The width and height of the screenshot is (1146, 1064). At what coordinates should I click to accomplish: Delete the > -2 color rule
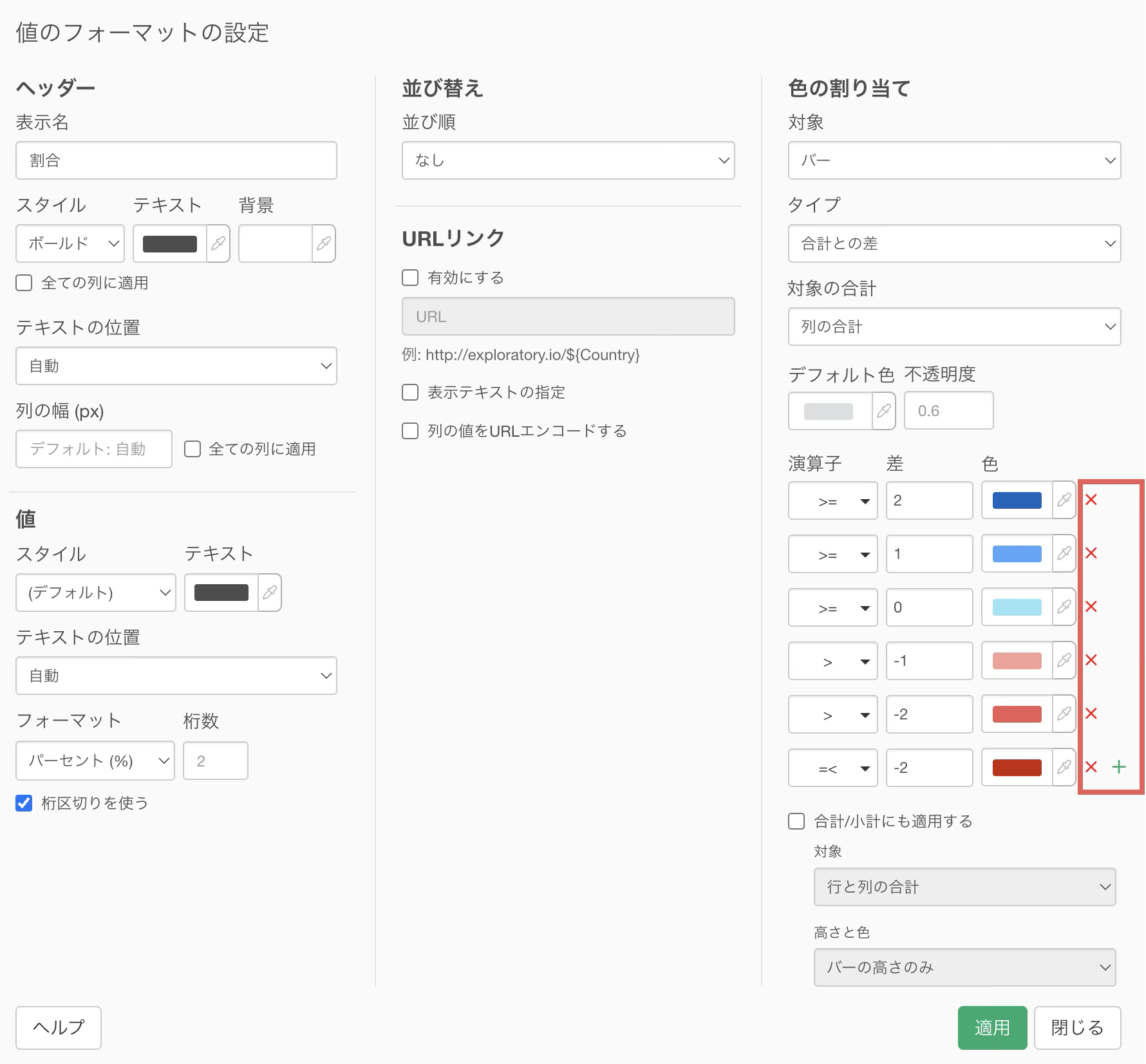pyautogui.click(x=1091, y=714)
